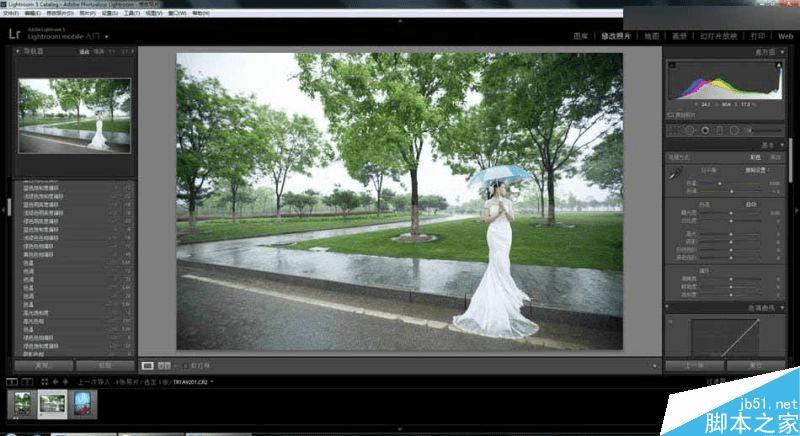Go to previous photo arrow in filmstrip bar
Screen dimensions: 800x436
click(56, 381)
